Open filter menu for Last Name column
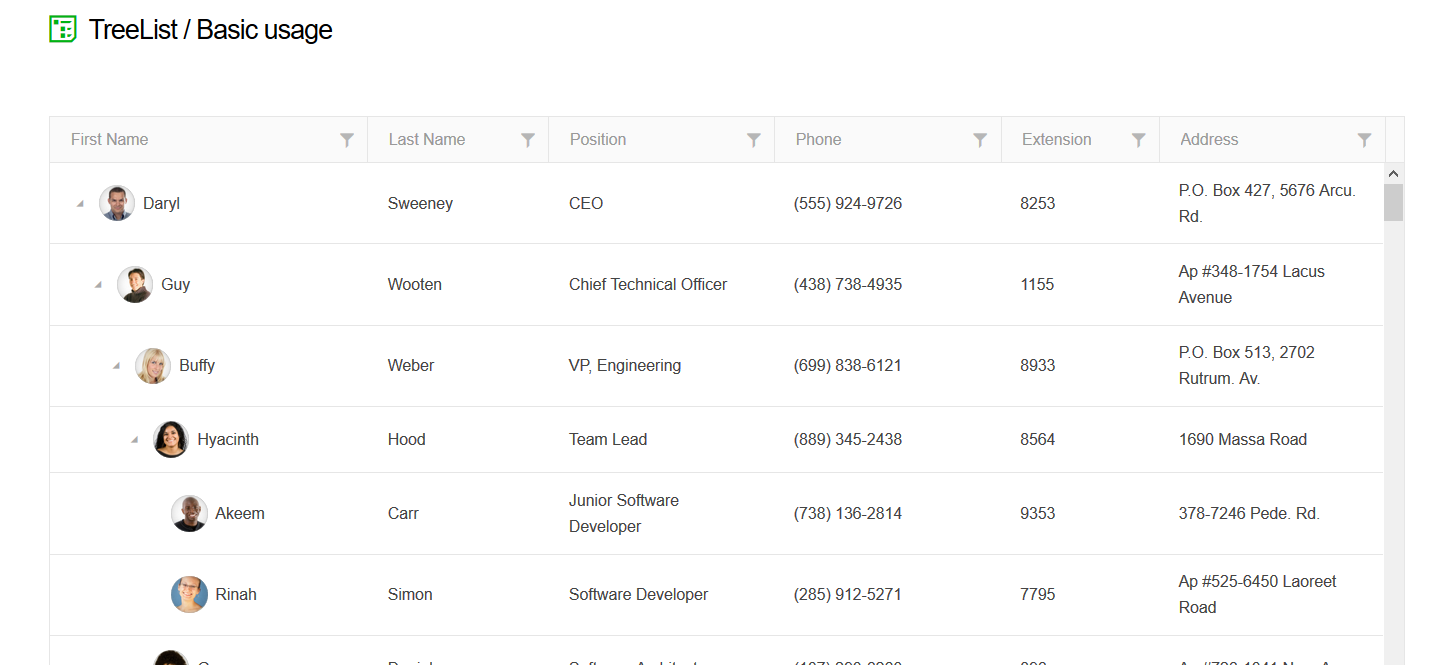Image resolution: width=1440 pixels, height=665 pixels. coord(528,140)
